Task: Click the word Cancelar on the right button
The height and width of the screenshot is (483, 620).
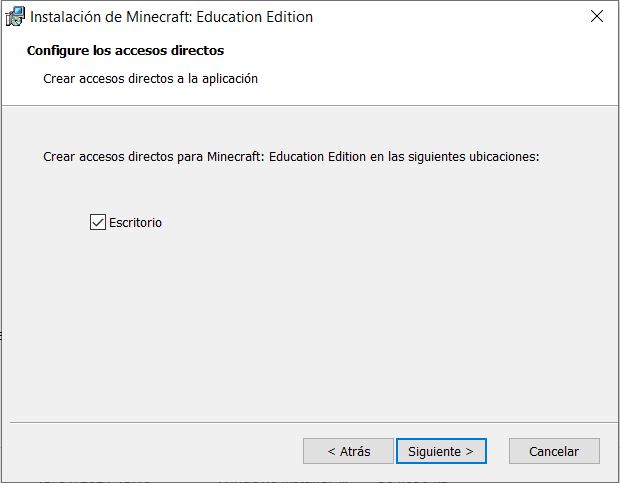Action: [x=554, y=451]
